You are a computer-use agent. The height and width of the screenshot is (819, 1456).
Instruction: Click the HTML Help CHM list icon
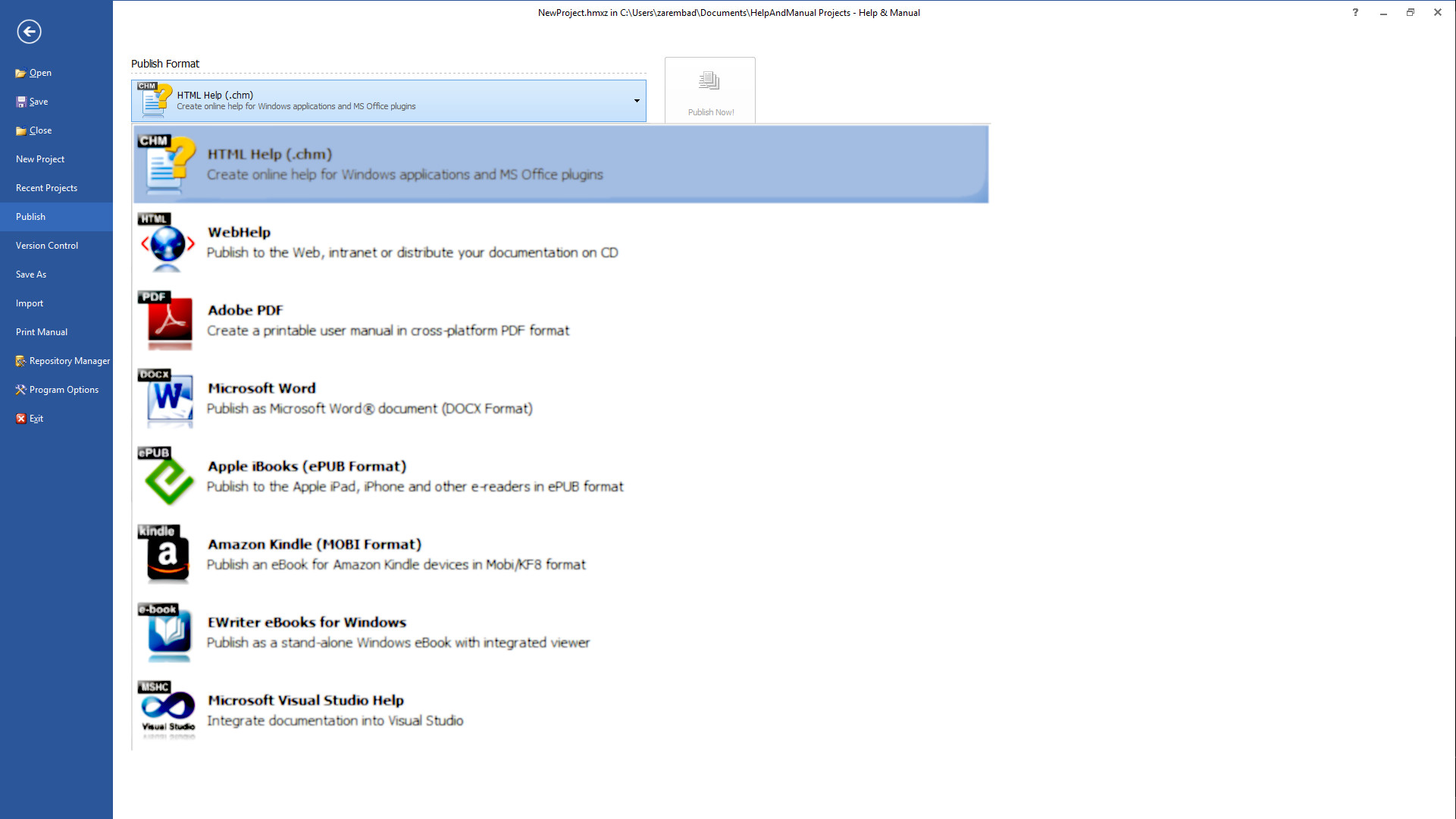(167, 164)
